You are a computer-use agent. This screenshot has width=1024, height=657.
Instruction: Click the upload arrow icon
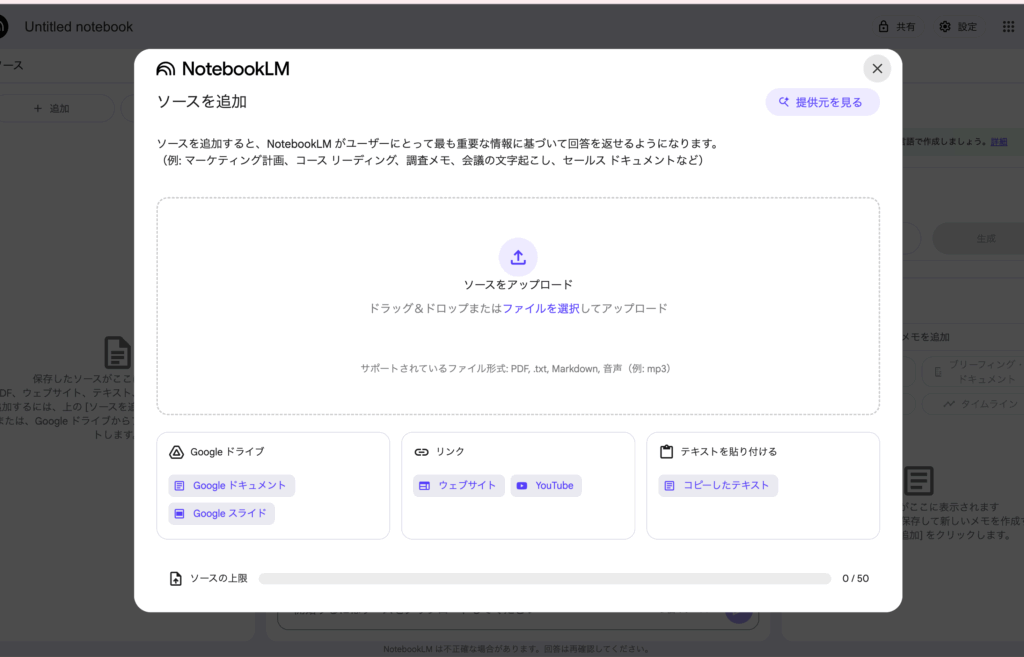tap(518, 257)
